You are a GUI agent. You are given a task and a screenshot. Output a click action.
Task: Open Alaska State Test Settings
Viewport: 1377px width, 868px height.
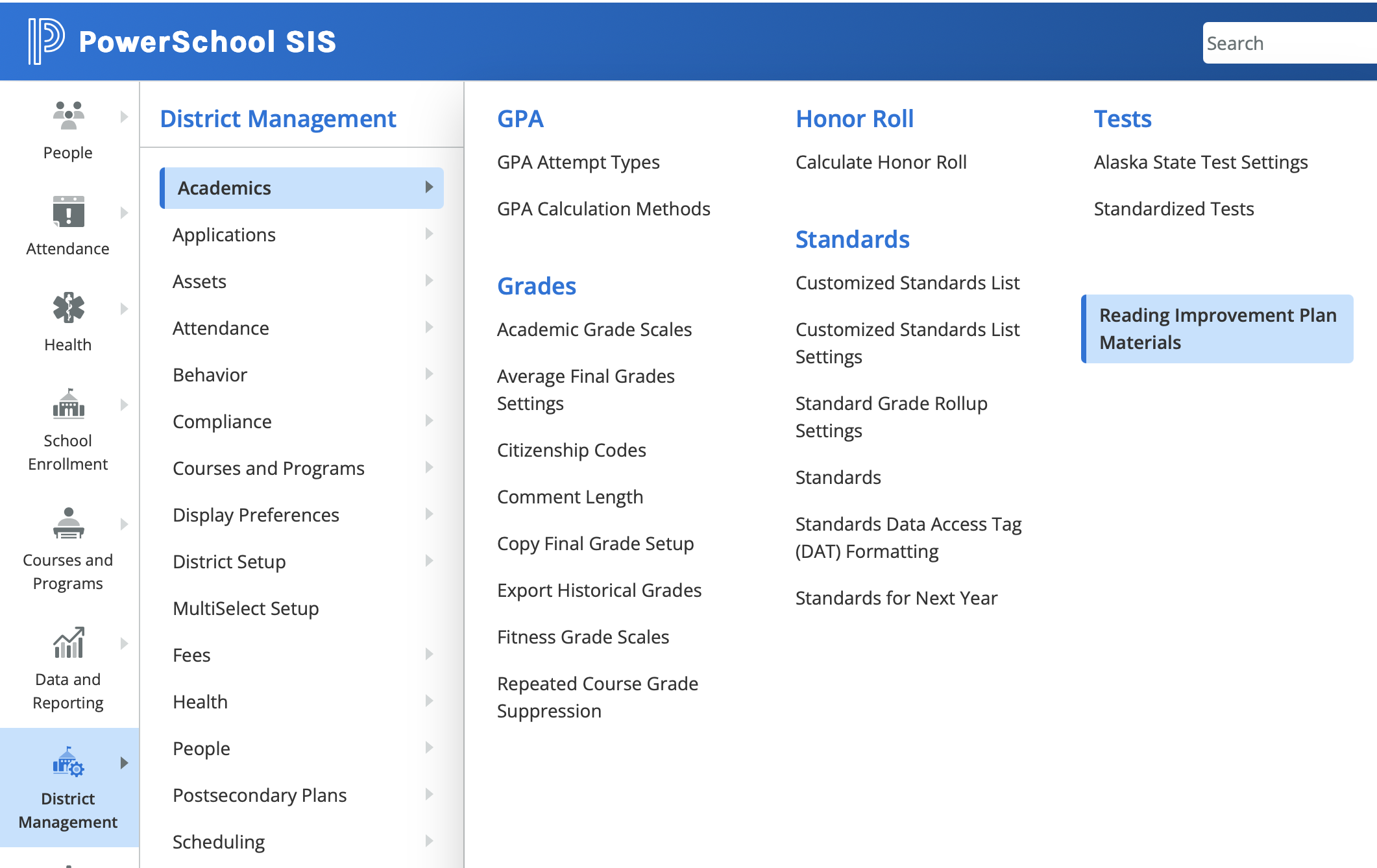pyautogui.click(x=1200, y=162)
